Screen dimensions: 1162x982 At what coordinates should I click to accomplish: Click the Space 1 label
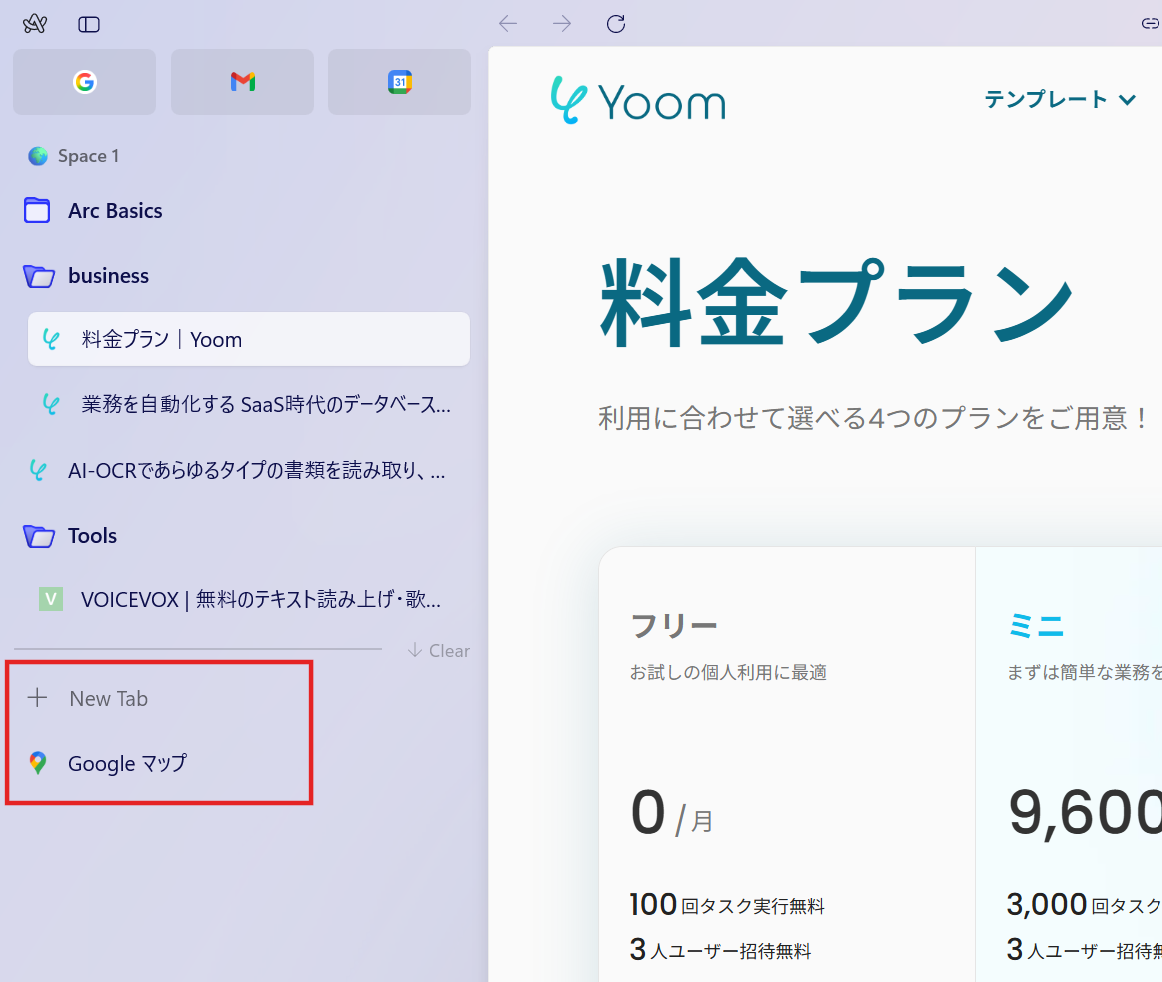pos(88,156)
